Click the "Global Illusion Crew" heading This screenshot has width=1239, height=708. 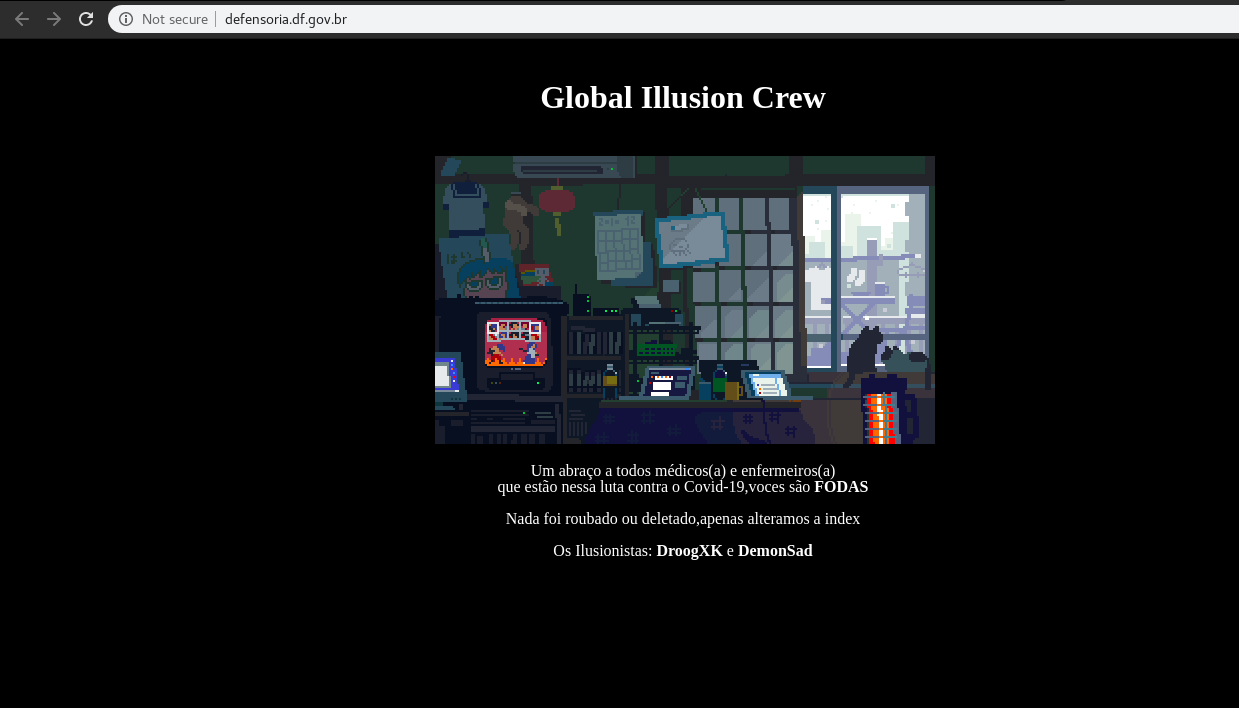pos(683,97)
